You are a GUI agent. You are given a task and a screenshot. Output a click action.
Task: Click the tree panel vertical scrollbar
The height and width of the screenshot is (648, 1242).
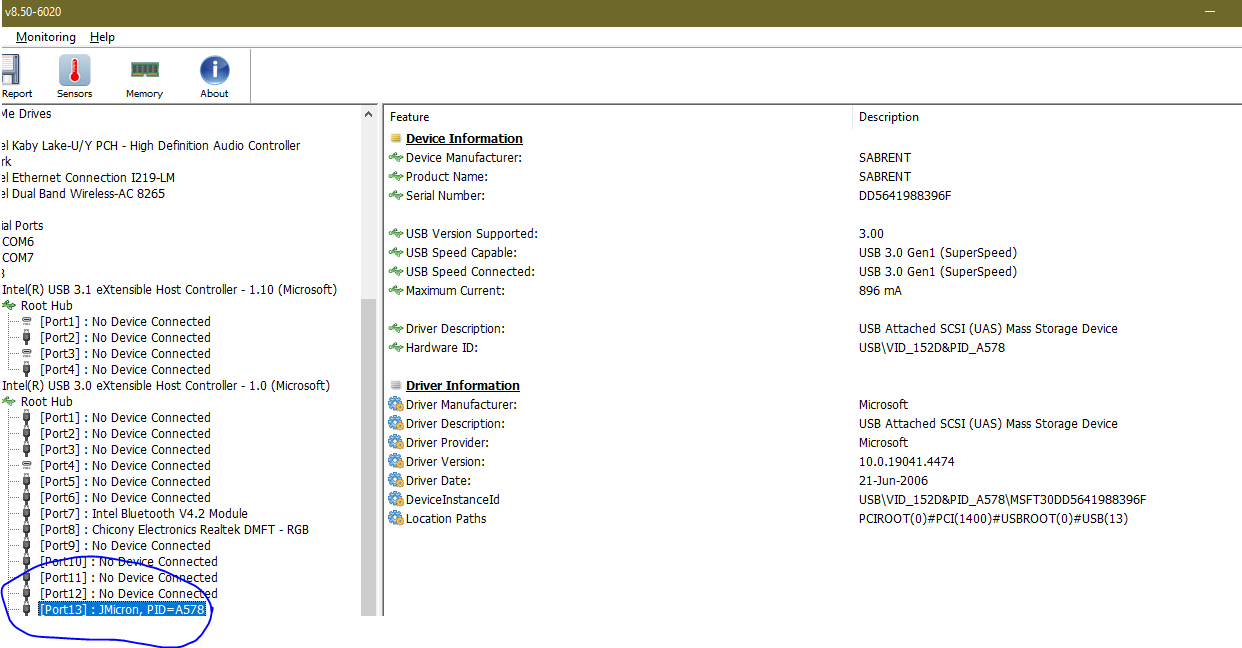369,360
